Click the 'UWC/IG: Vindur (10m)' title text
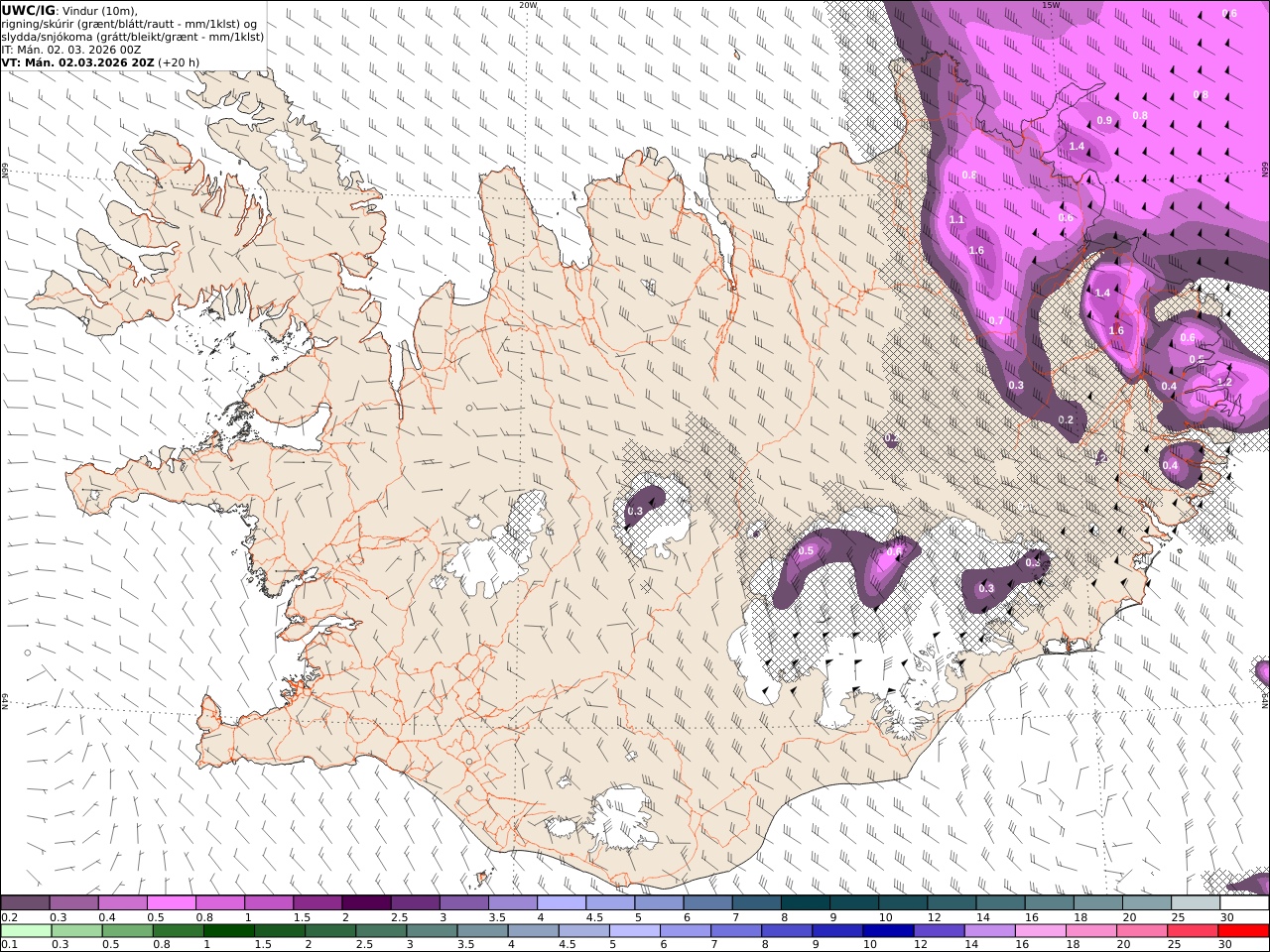The height and width of the screenshot is (952, 1270). [70, 11]
